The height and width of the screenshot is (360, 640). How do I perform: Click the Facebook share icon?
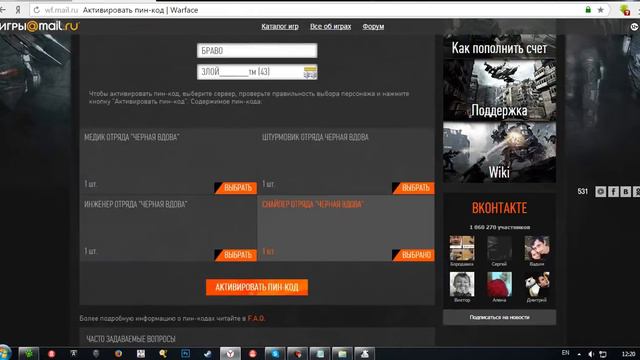coord(613,191)
